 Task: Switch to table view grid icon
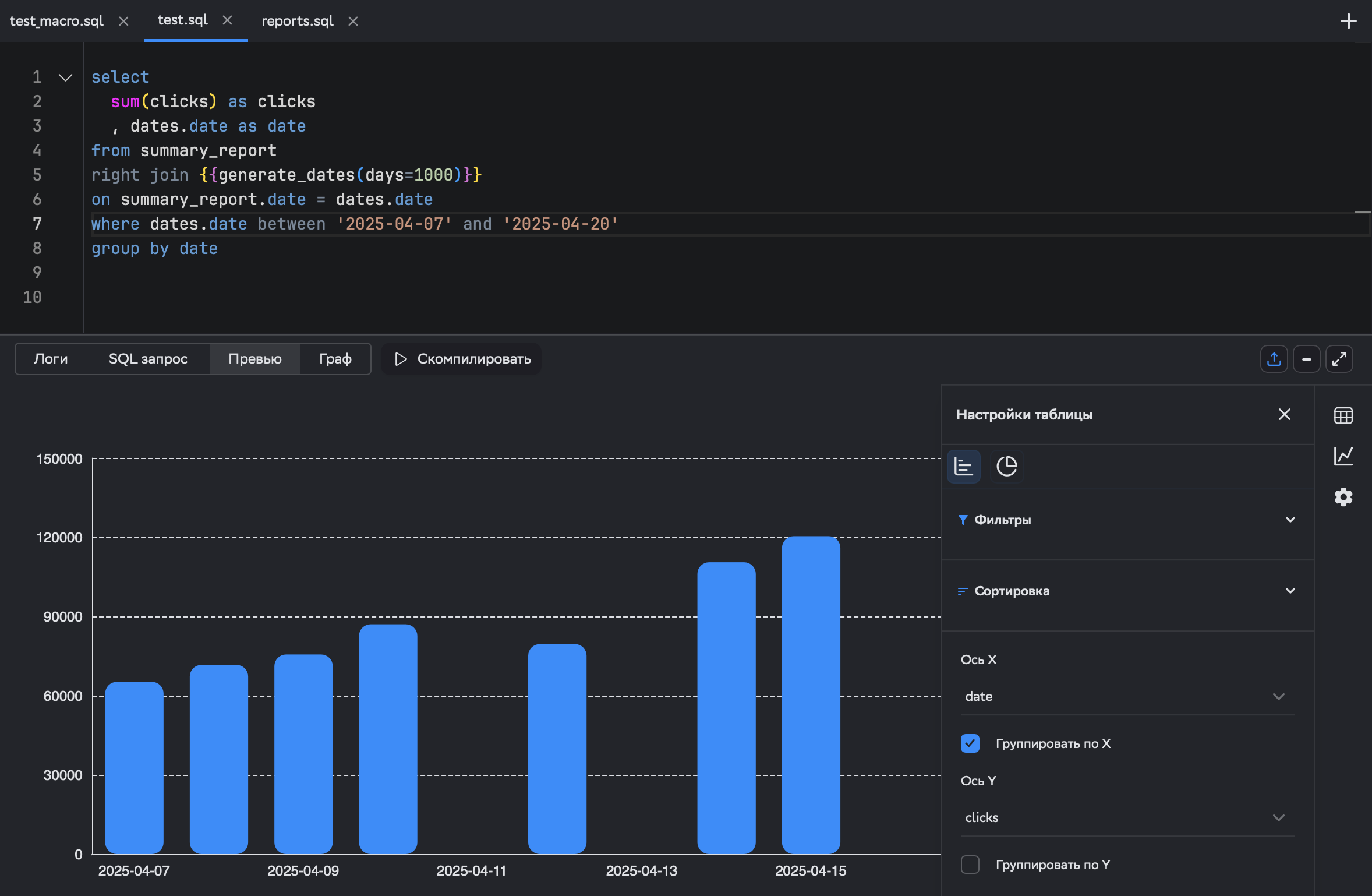[1343, 415]
